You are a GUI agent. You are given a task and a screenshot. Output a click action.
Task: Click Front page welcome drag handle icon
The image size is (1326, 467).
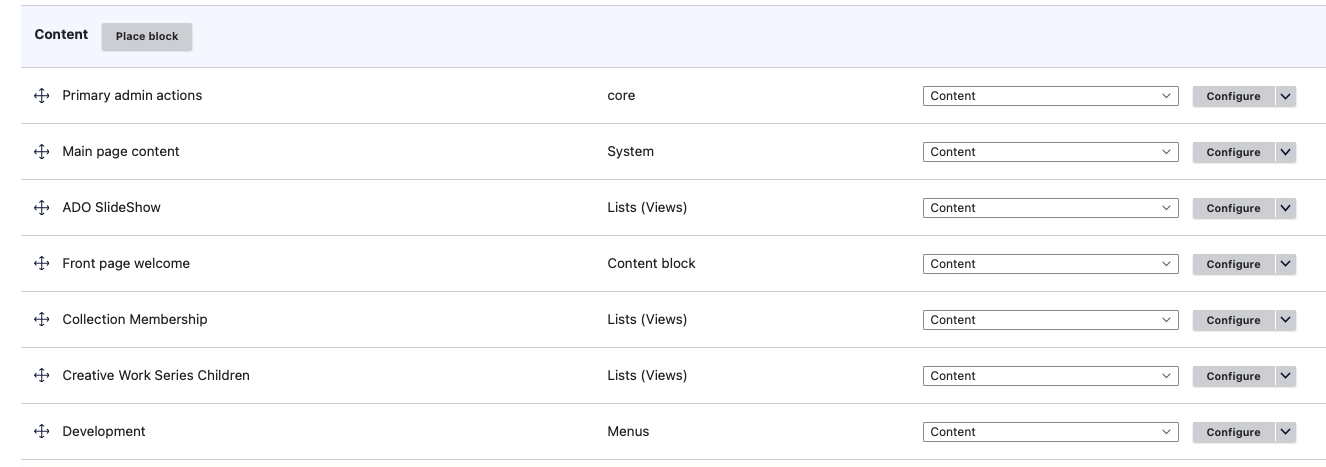(x=41, y=264)
